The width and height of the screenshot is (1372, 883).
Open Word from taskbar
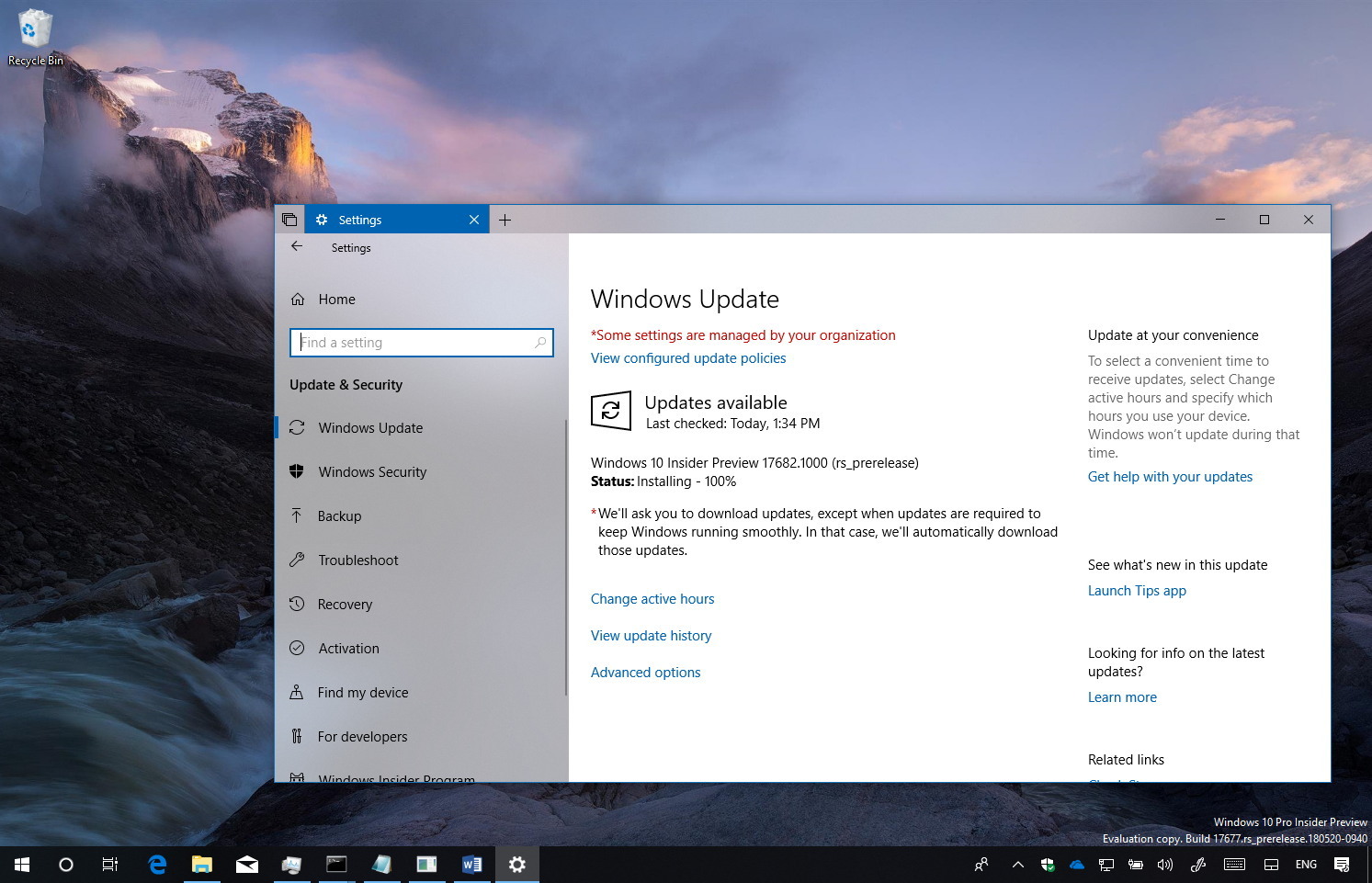pyautogui.click(x=471, y=865)
